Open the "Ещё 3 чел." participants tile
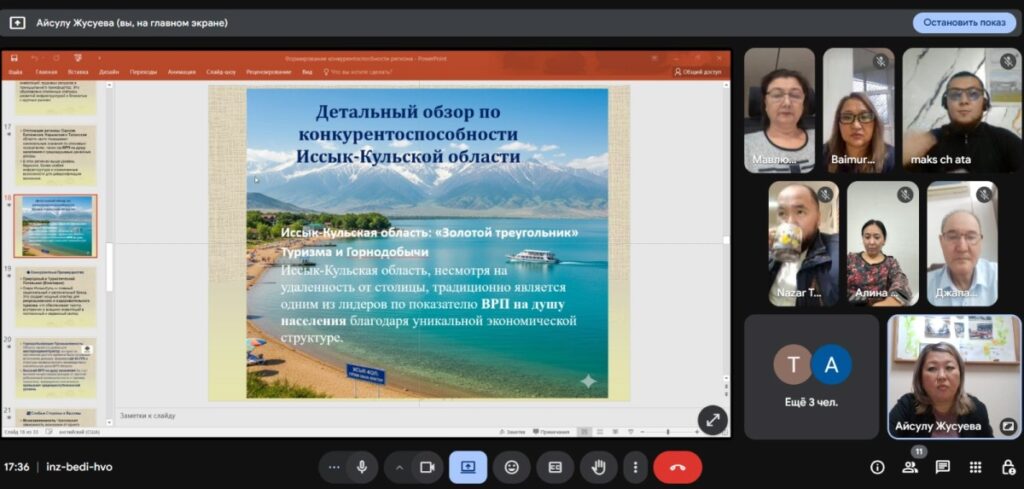The height and width of the screenshot is (489, 1024). 811,376
